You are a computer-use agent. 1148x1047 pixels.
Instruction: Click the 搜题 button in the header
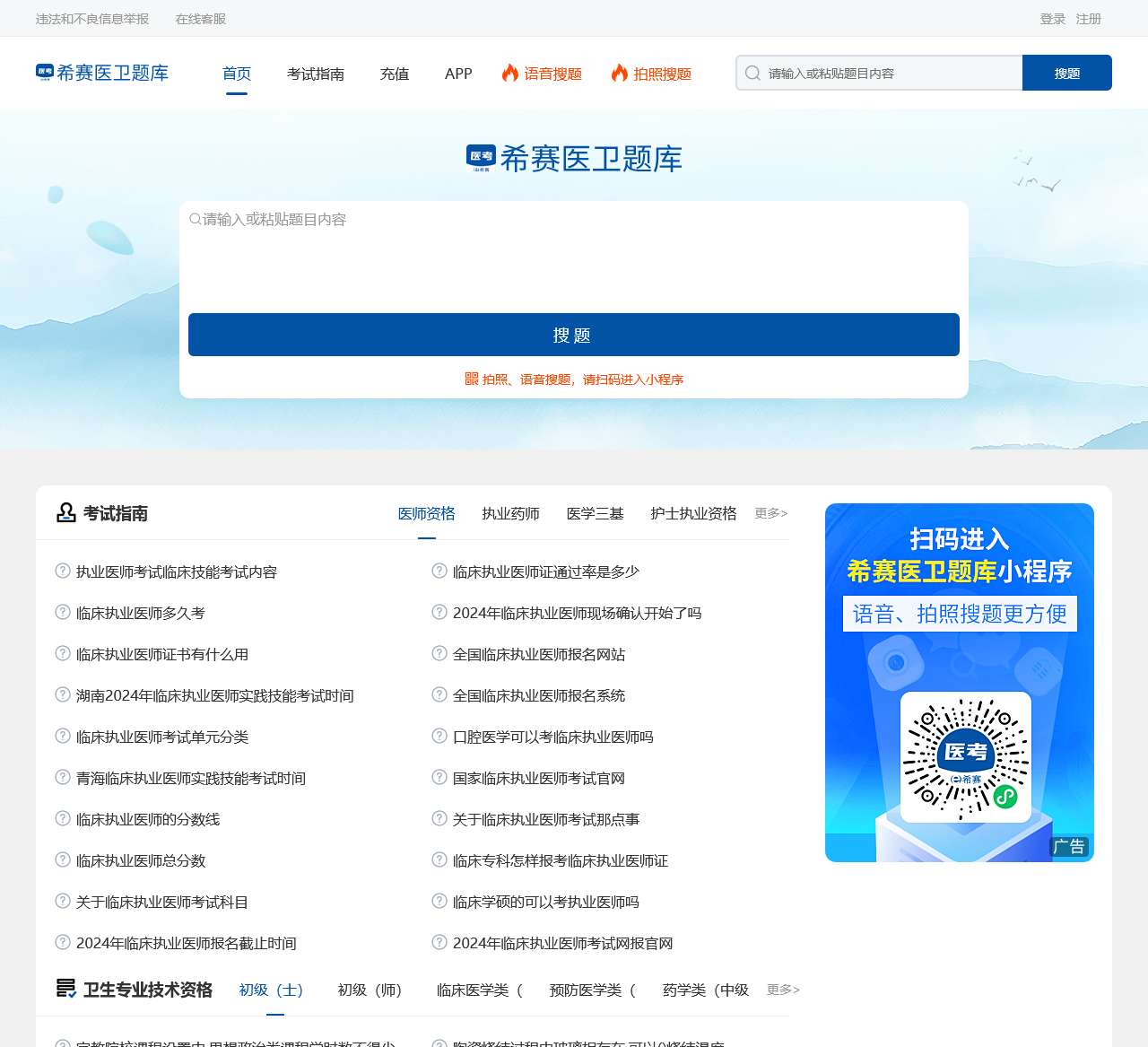pyautogui.click(x=1067, y=73)
